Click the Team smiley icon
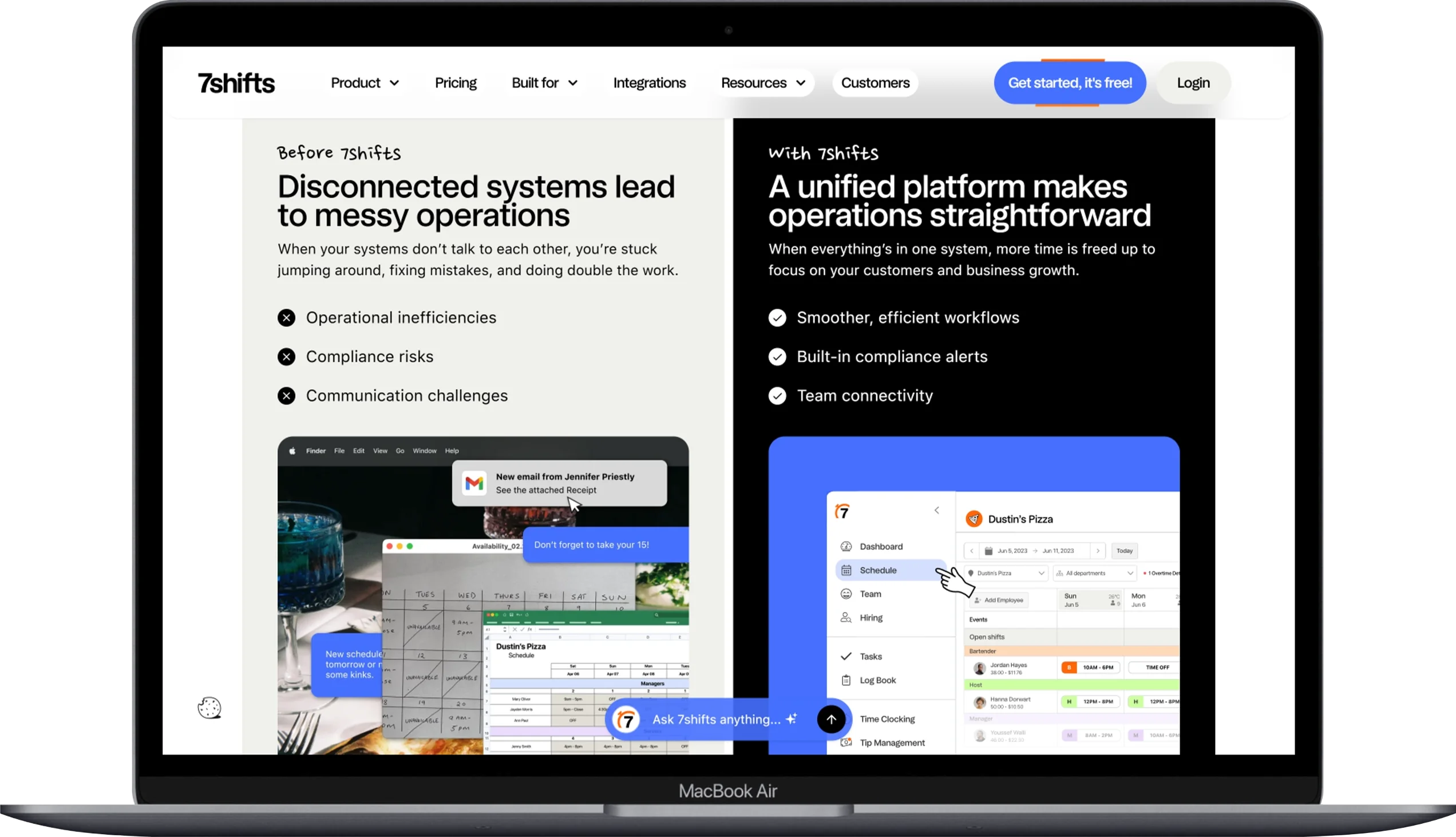The image size is (1456, 837). click(846, 594)
